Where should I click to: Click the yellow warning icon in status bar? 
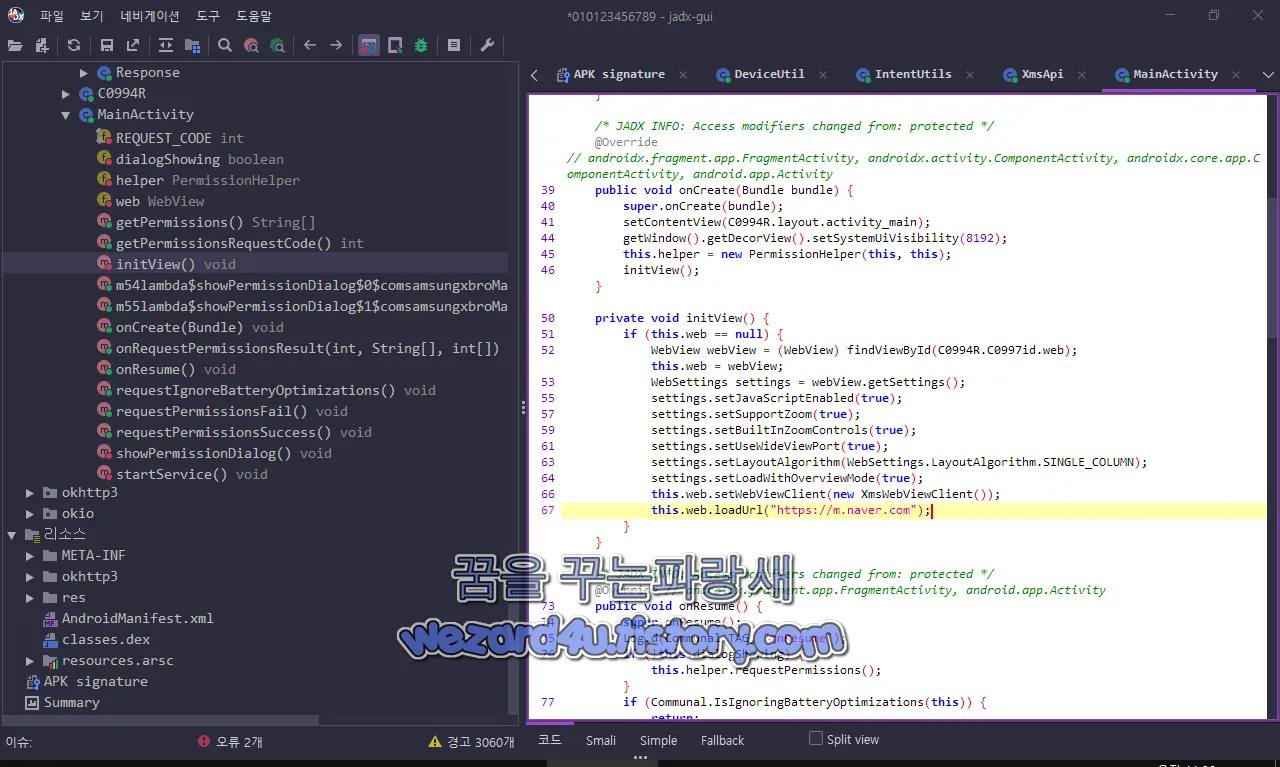(435, 742)
